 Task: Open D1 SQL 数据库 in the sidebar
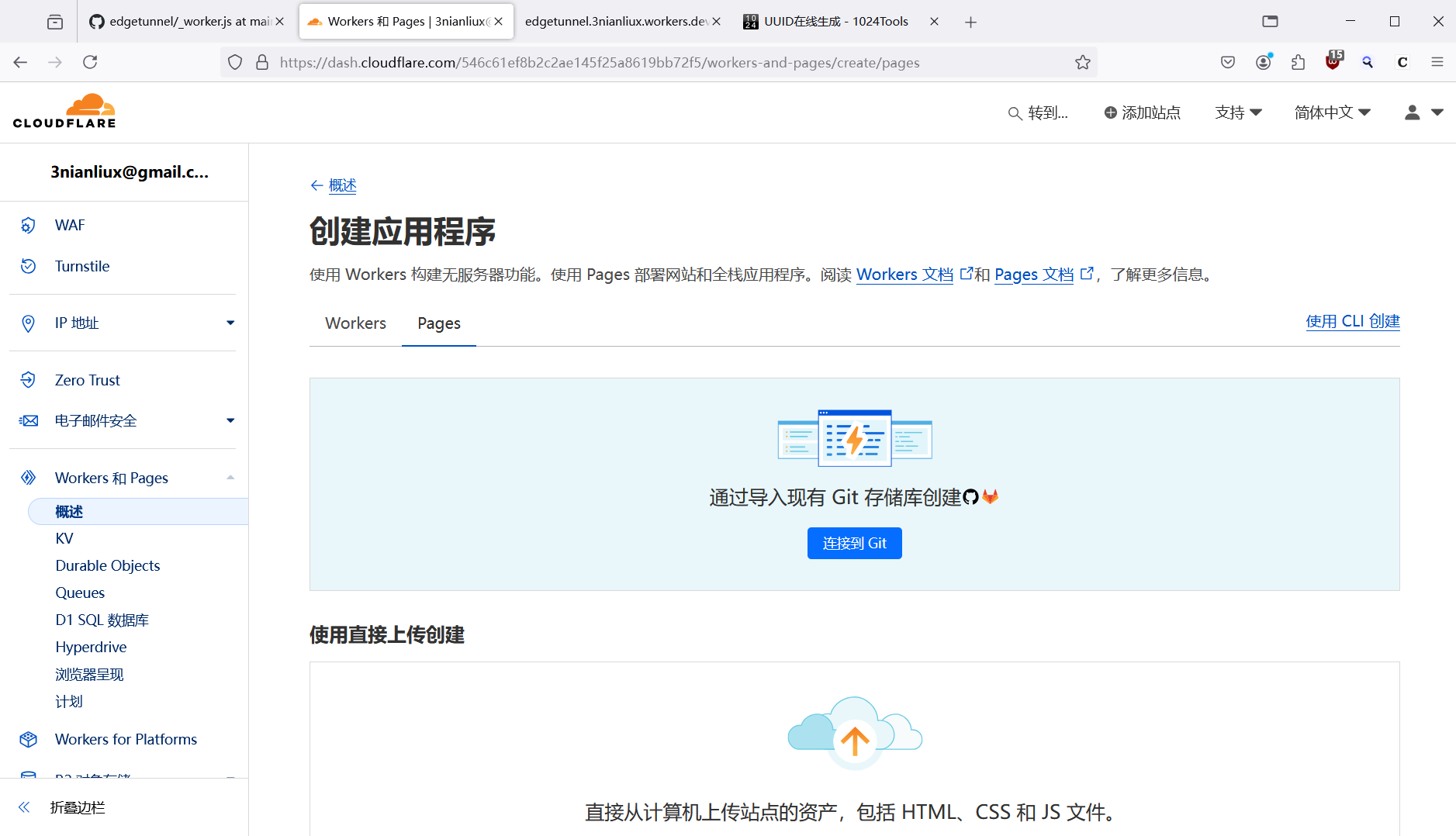pos(102,620)
